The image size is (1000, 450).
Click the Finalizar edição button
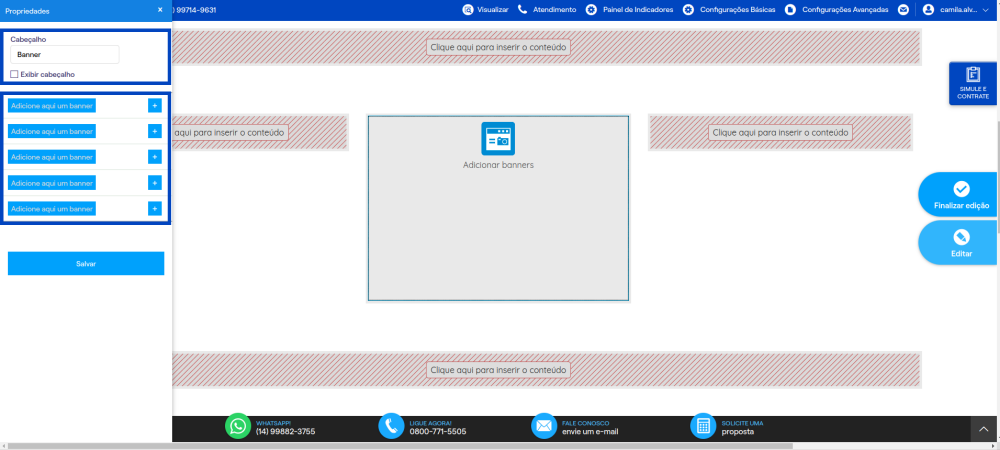click(959, 194)
